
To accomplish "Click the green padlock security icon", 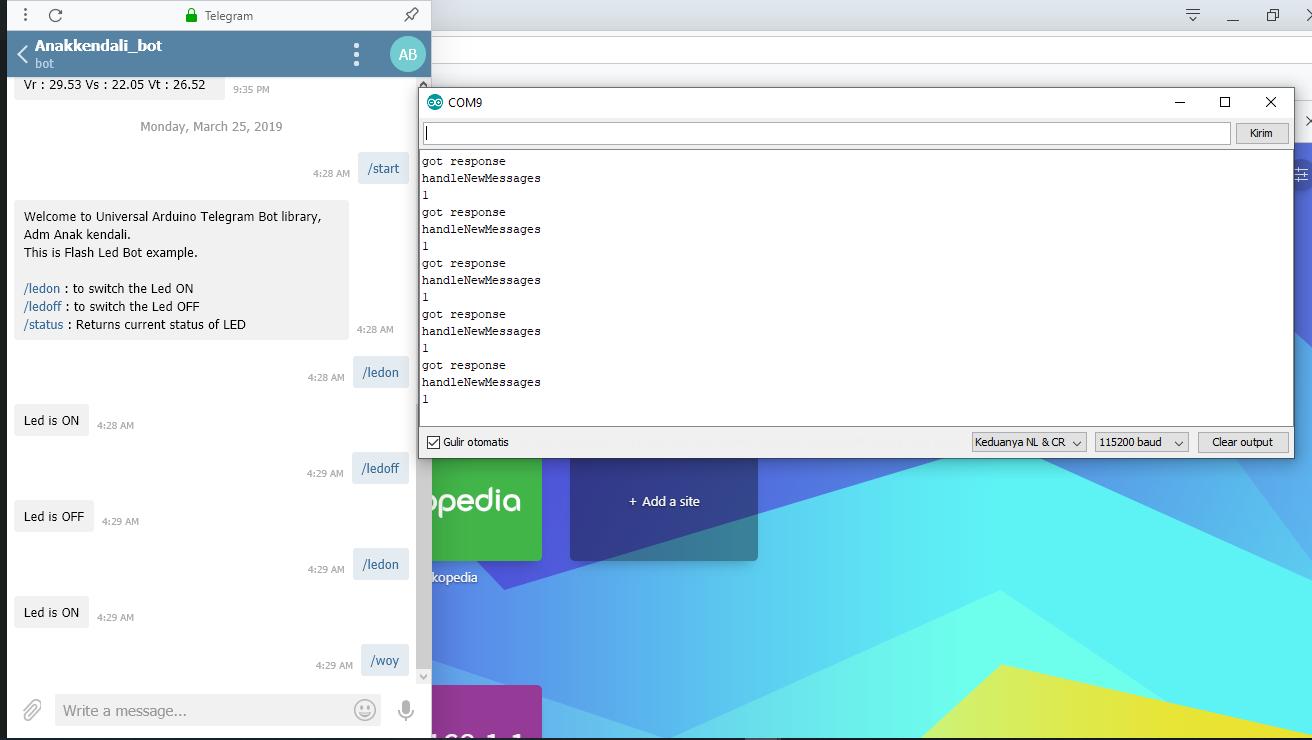I will pyautogui.click(x=192, y=16).
